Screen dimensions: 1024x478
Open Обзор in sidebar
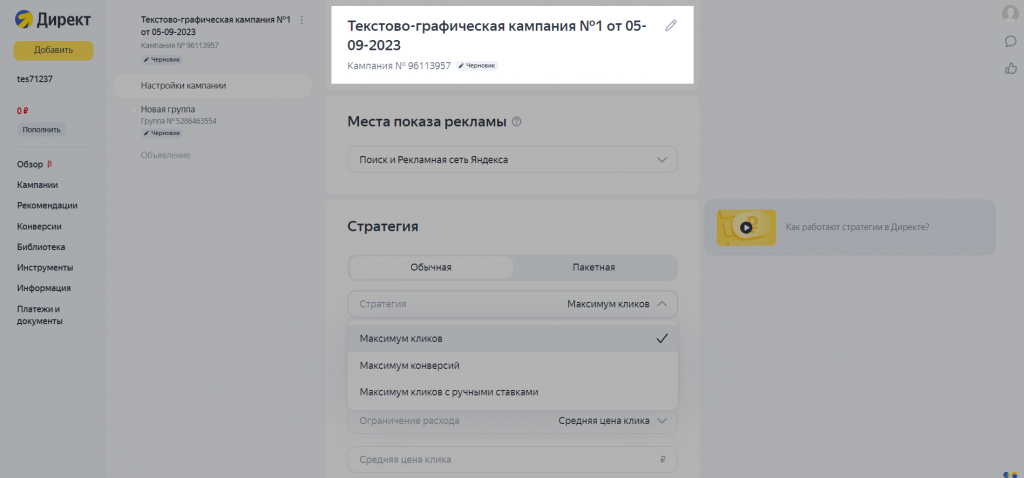(30, 165)
